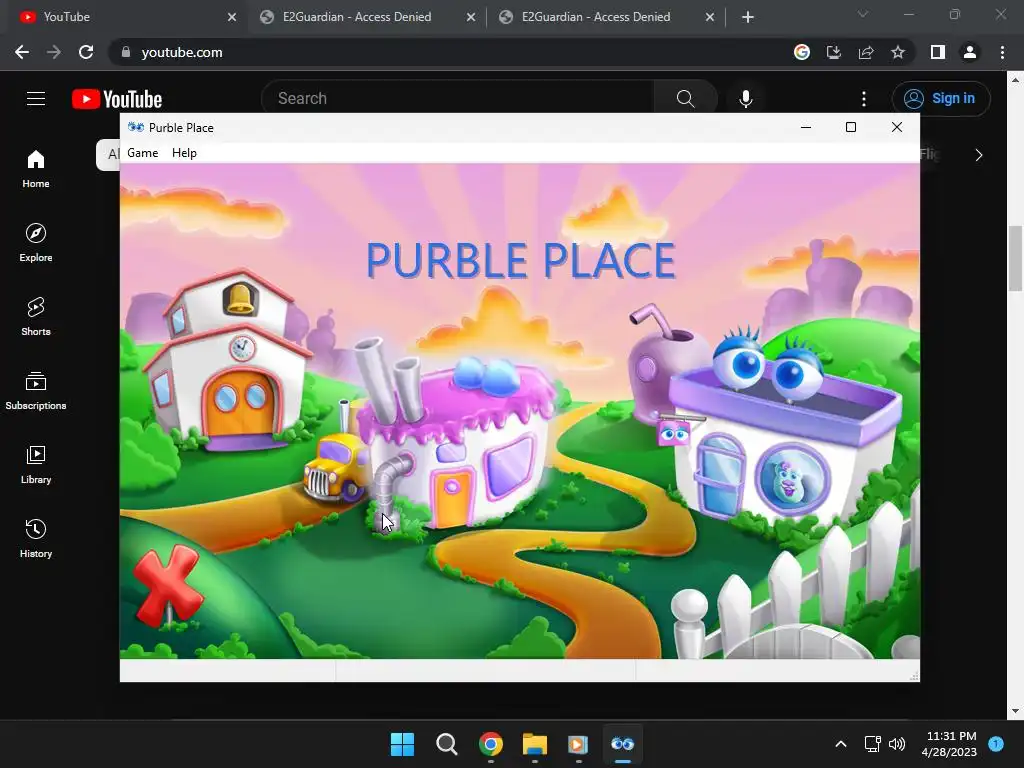Close the Purble Place window
1024x768 pixels.
click(897, 127)
